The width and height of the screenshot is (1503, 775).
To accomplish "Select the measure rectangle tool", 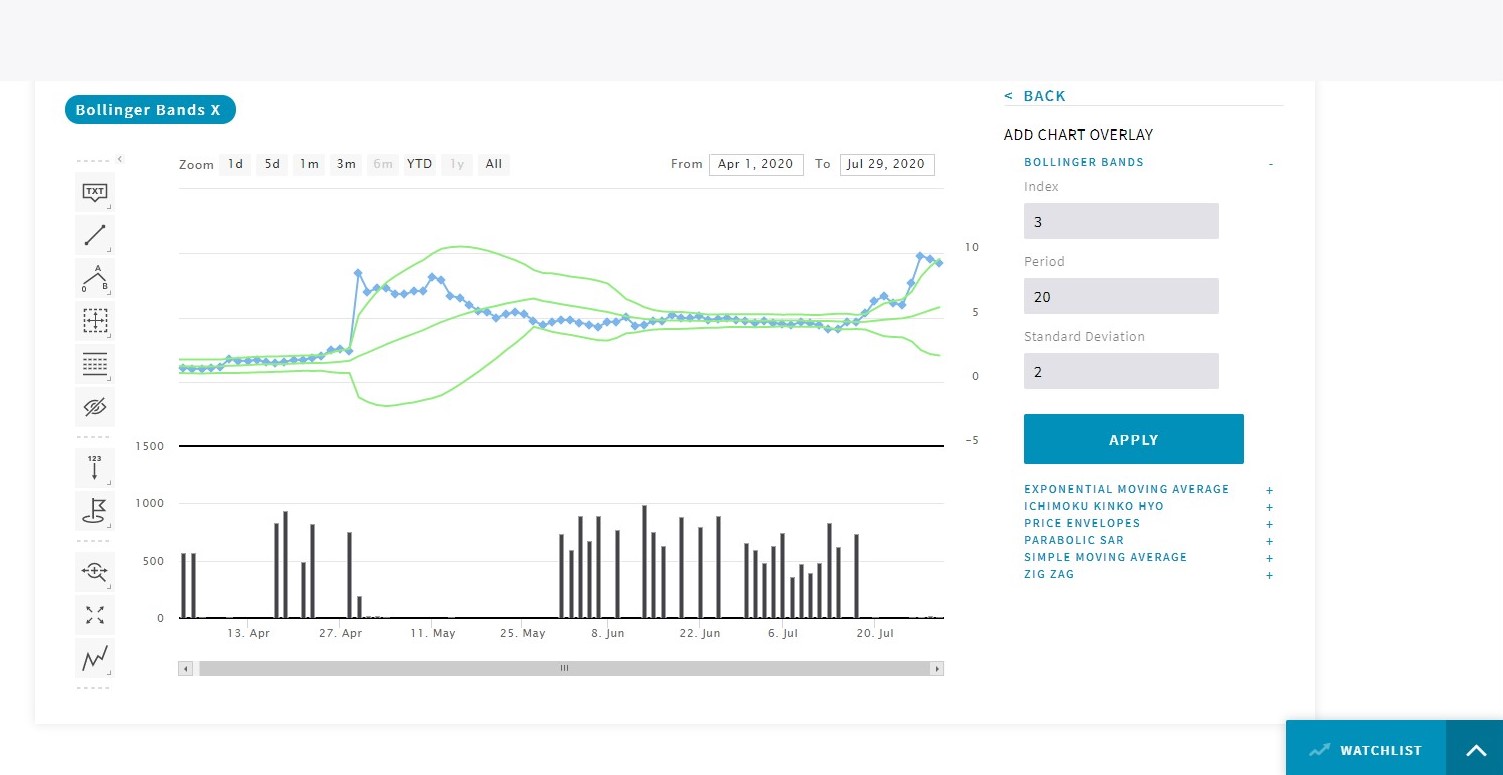I will (95, 321).
